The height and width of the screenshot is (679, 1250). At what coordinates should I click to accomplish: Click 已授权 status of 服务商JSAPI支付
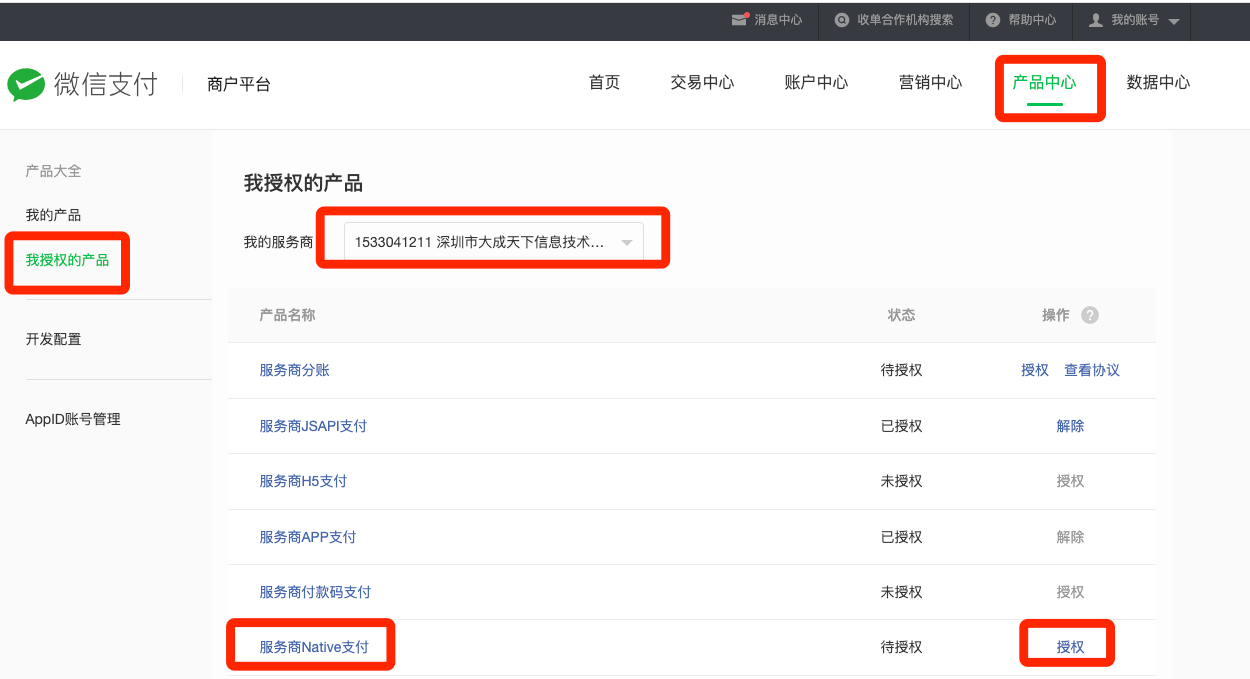coord(901,426)
